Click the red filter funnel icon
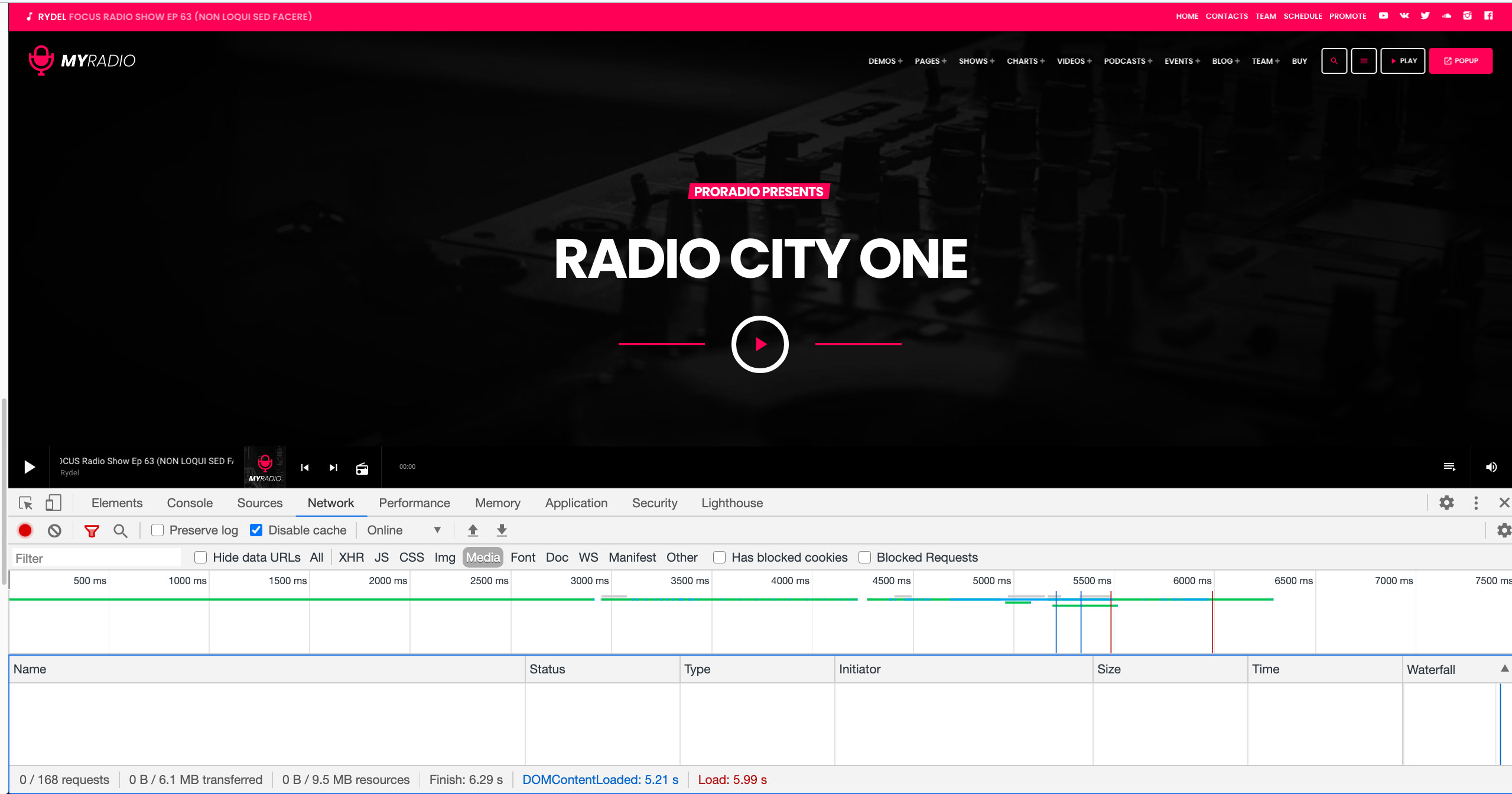This screenshot has width=1512, height=794. 91,530
